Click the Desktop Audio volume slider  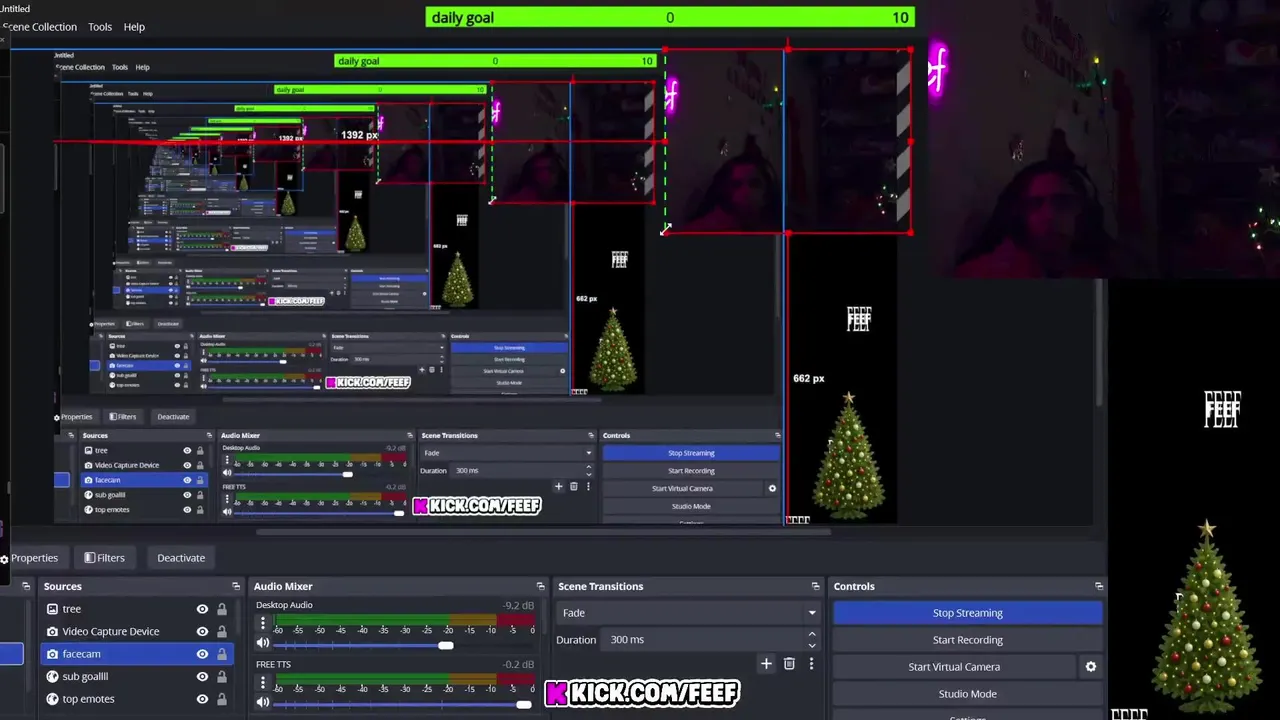(x=404, y=645)
